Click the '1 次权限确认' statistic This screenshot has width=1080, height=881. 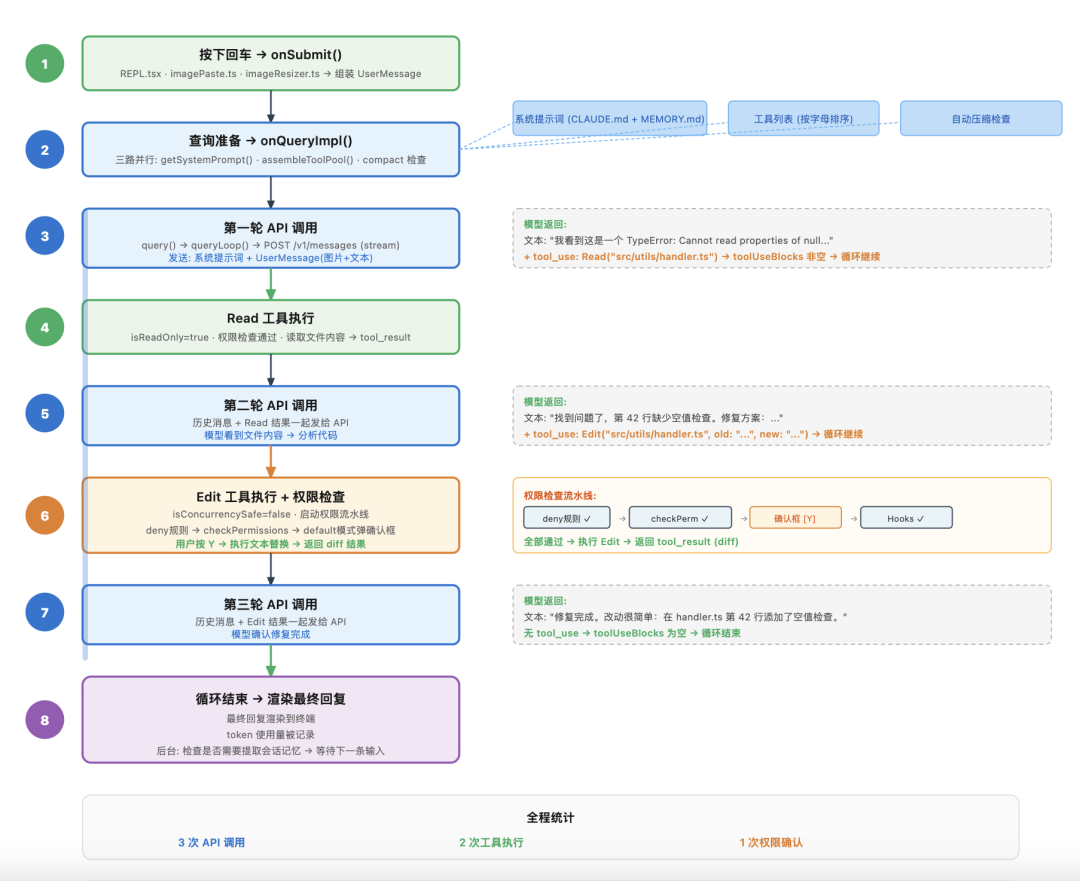[x=771, y=843]
